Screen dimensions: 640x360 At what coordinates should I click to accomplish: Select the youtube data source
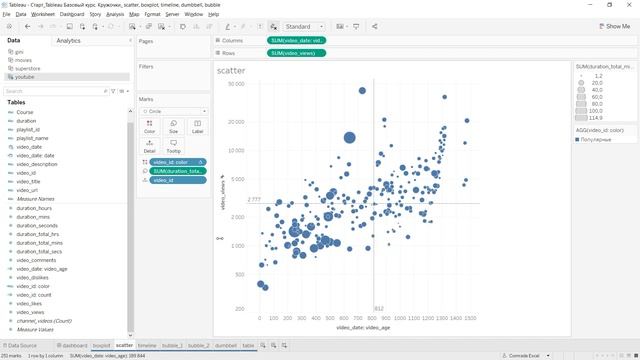(67, 77)
